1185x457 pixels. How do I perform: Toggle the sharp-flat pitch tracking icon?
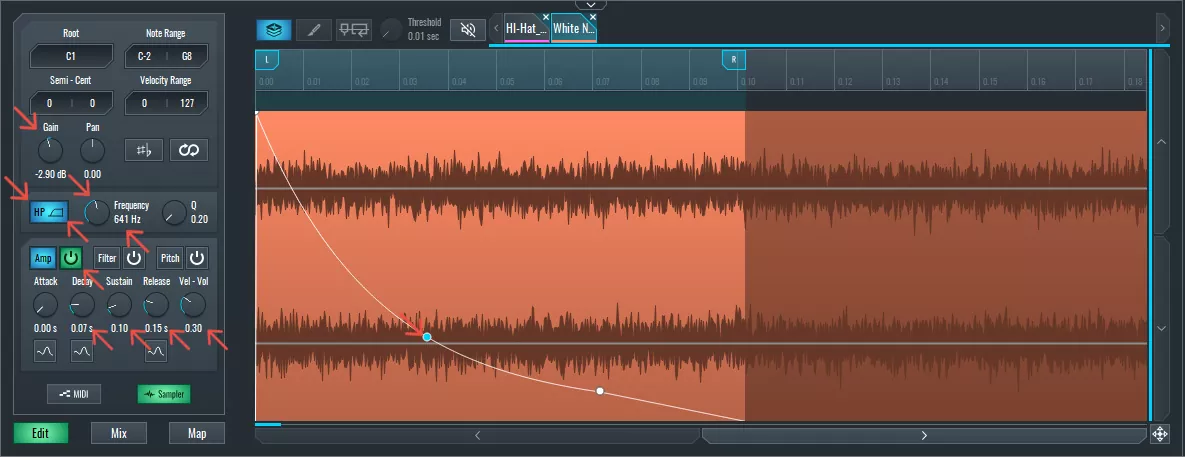[144, 150]
